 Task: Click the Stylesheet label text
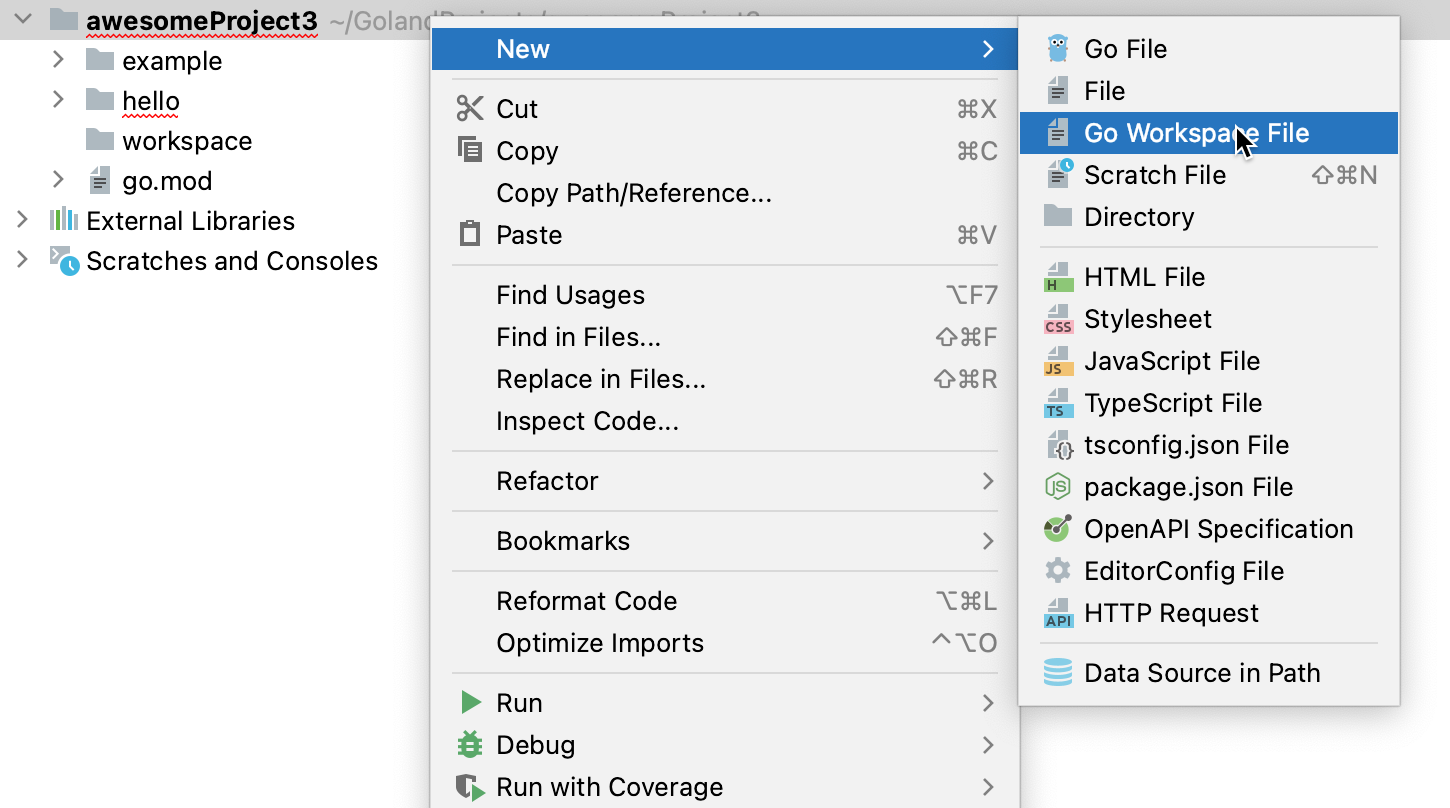(1148, 319)
